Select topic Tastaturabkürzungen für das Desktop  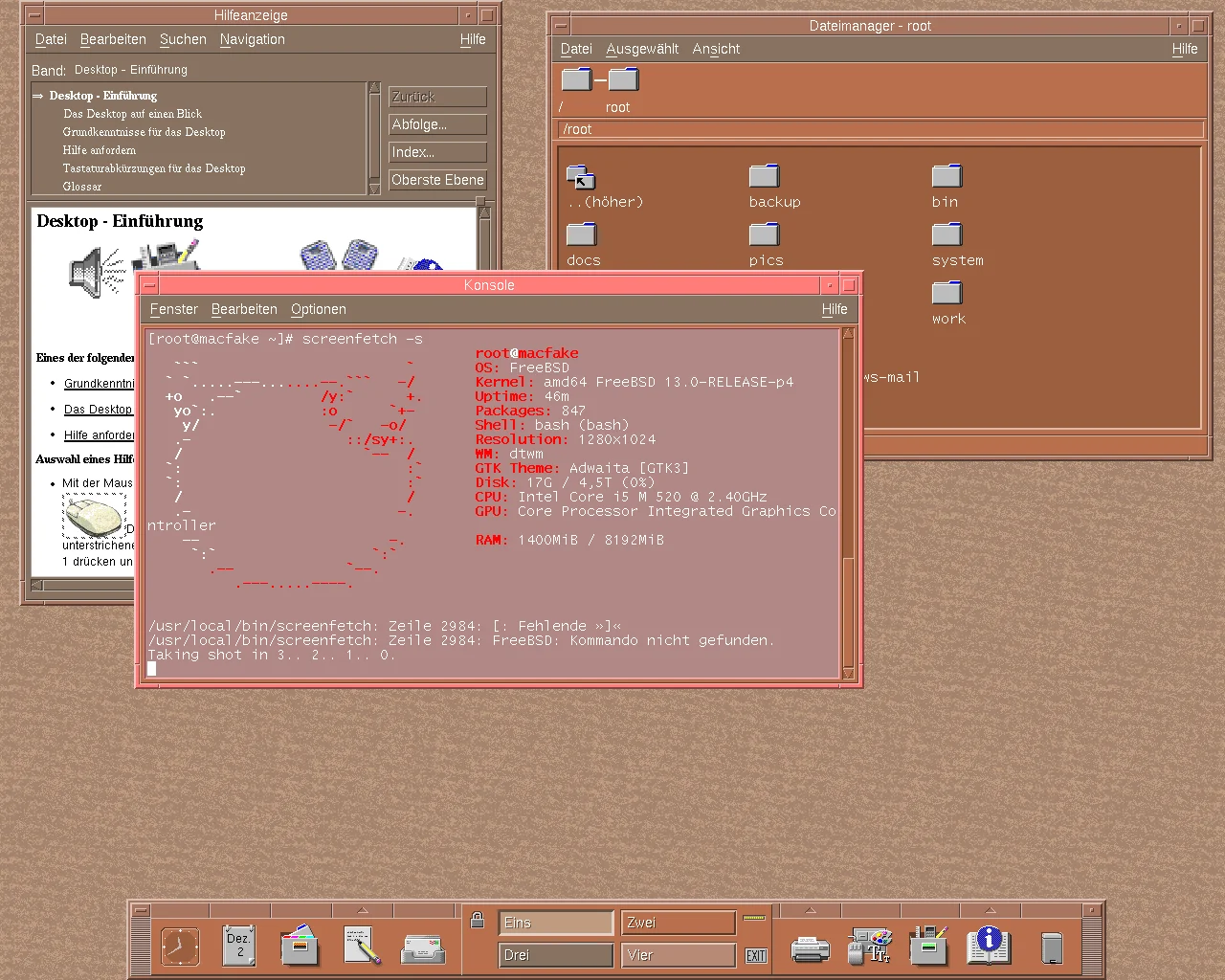point(154,168)
